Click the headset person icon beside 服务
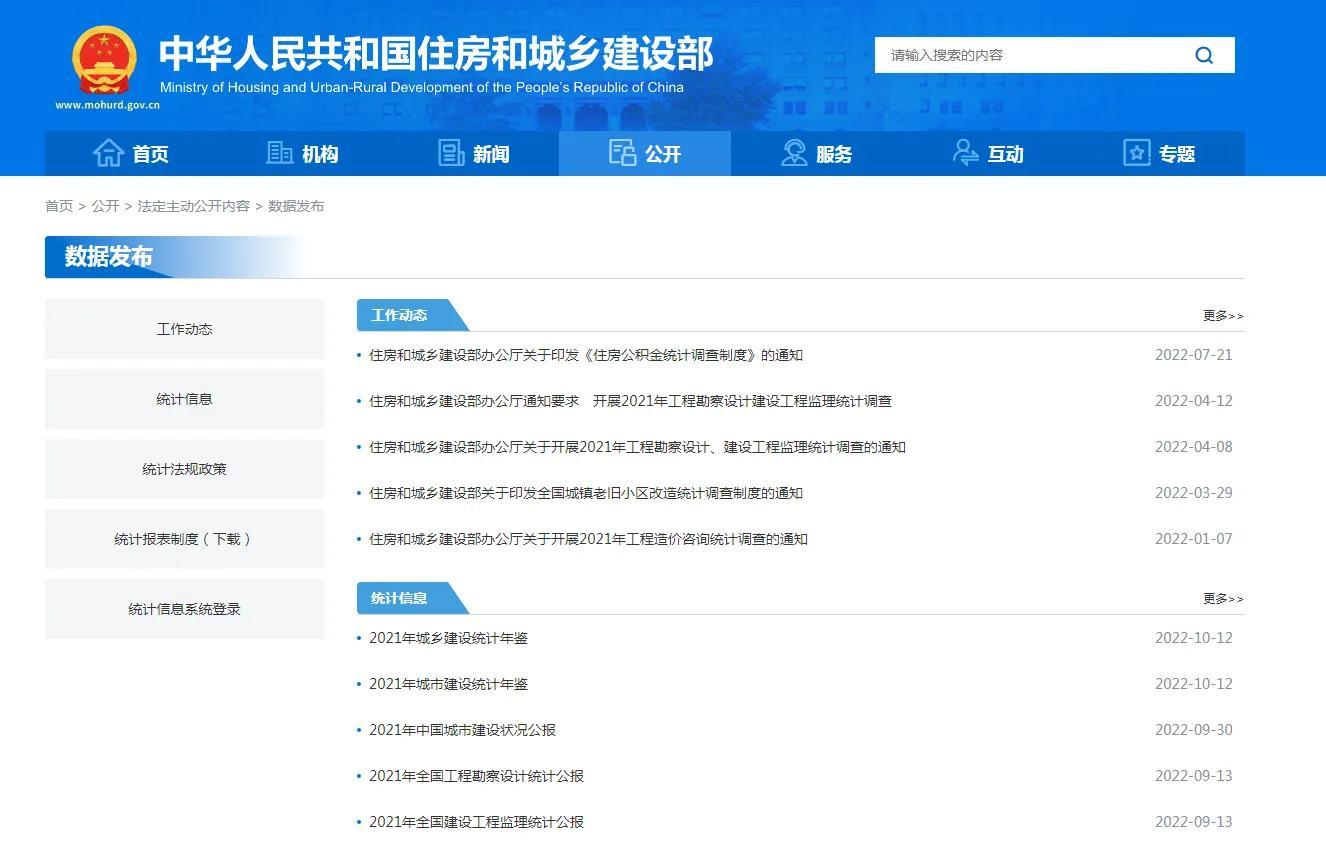Image resolution: width=1326 pixels, height=858 pixels. coord(794,153)
